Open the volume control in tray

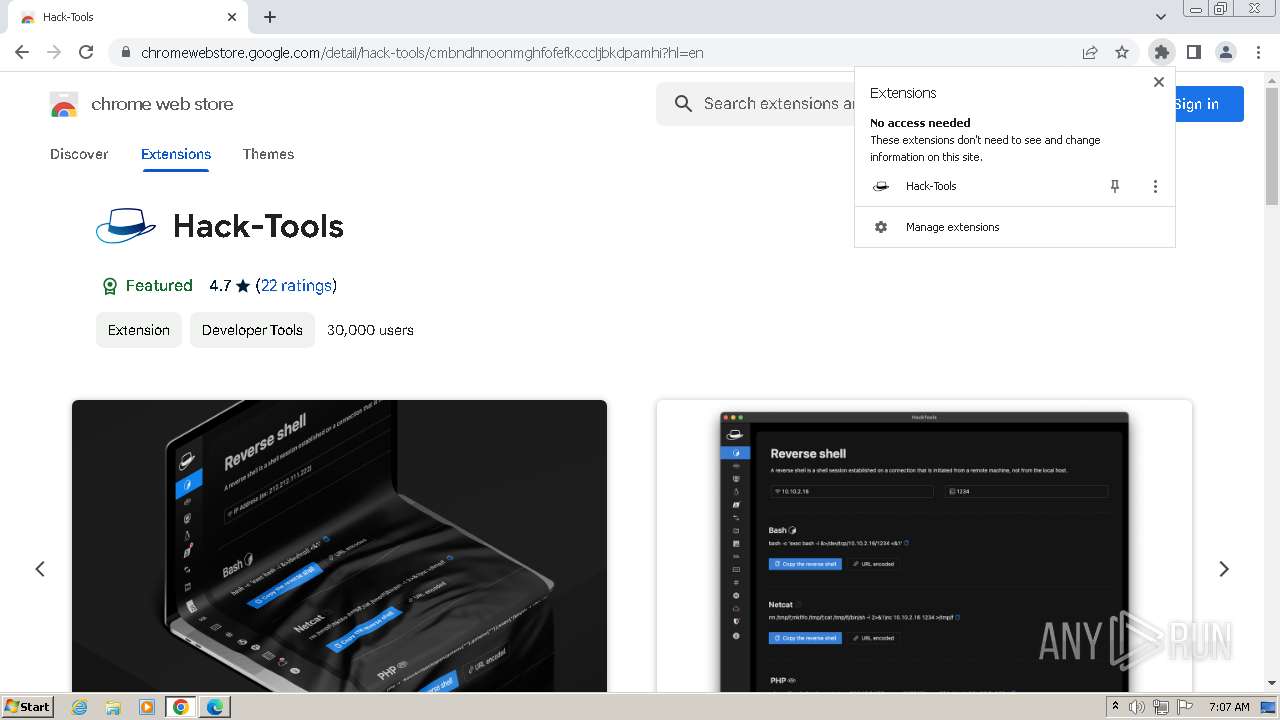(x=1137, y=707)
